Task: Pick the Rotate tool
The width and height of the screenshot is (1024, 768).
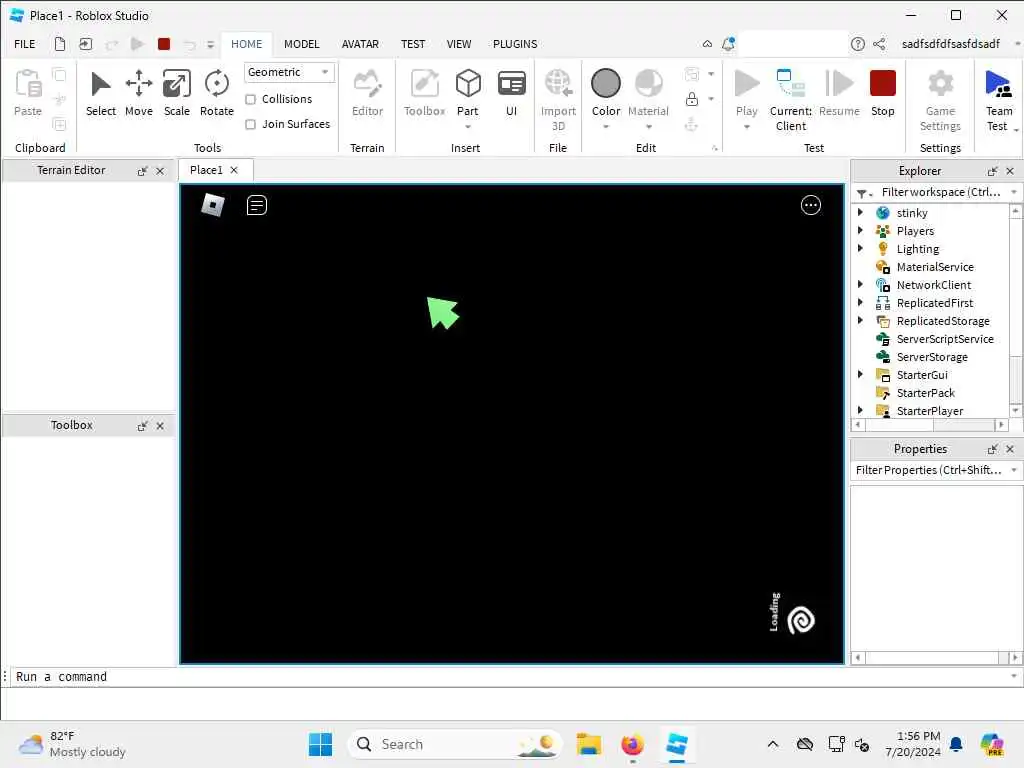Action: coord(216,93)
